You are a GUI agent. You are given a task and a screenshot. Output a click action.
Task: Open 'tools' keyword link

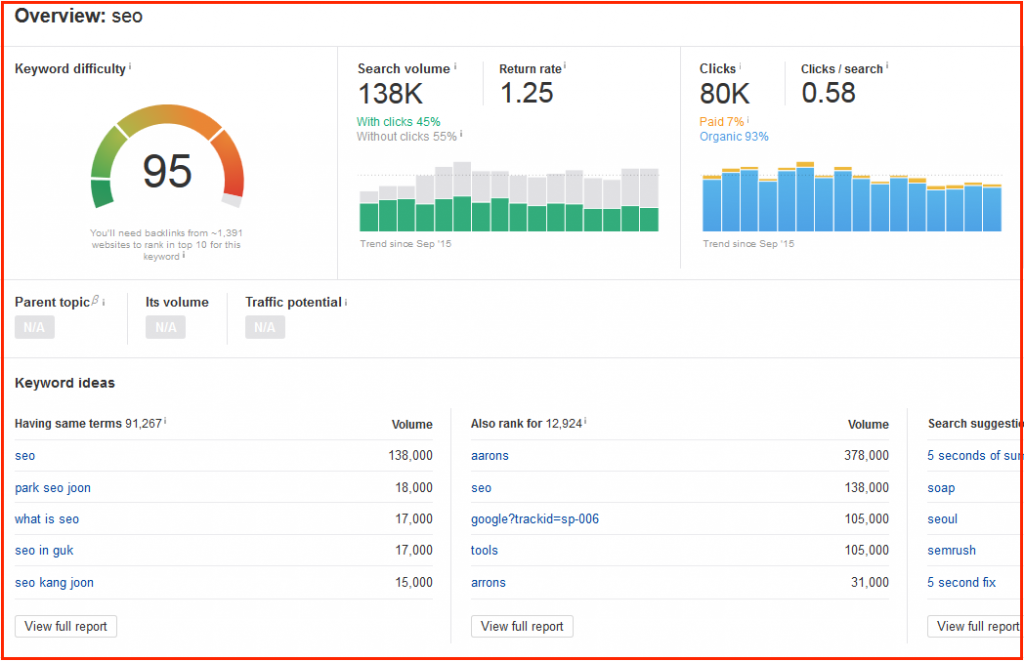(x=485, y=551)
